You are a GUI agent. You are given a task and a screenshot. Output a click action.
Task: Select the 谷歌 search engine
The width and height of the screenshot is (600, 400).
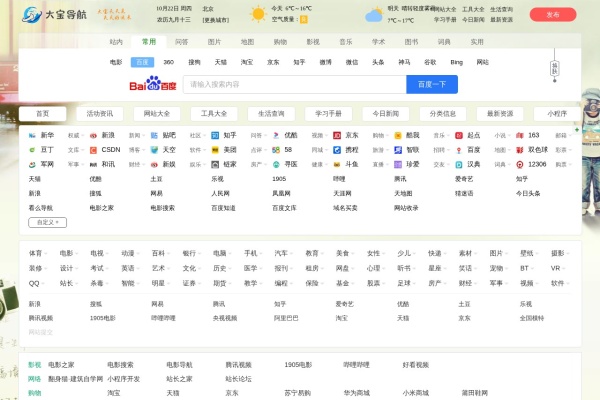430,62
